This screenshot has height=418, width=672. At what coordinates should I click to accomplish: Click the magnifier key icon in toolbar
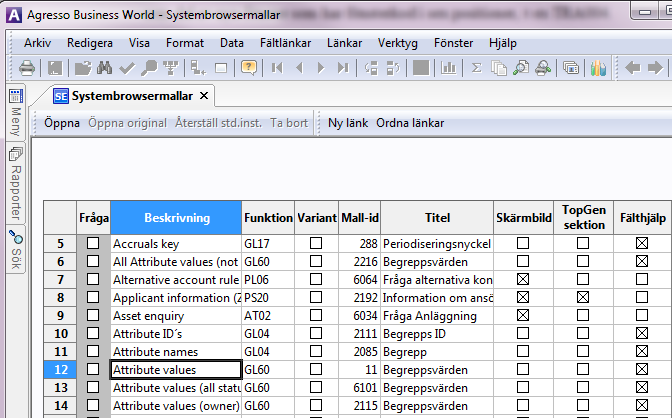tap(149, 68)
